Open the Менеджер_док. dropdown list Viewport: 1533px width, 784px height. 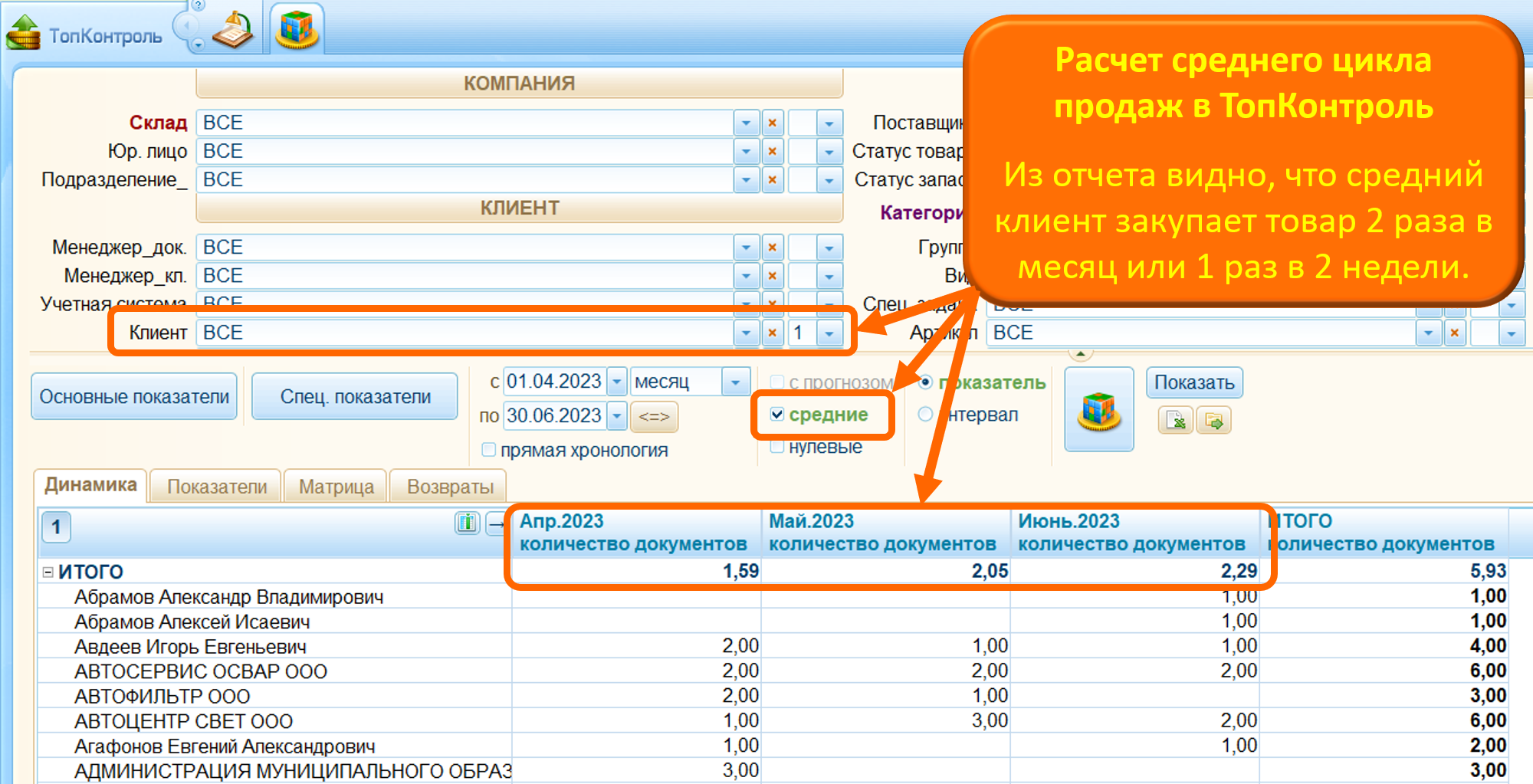pos(746,247)
